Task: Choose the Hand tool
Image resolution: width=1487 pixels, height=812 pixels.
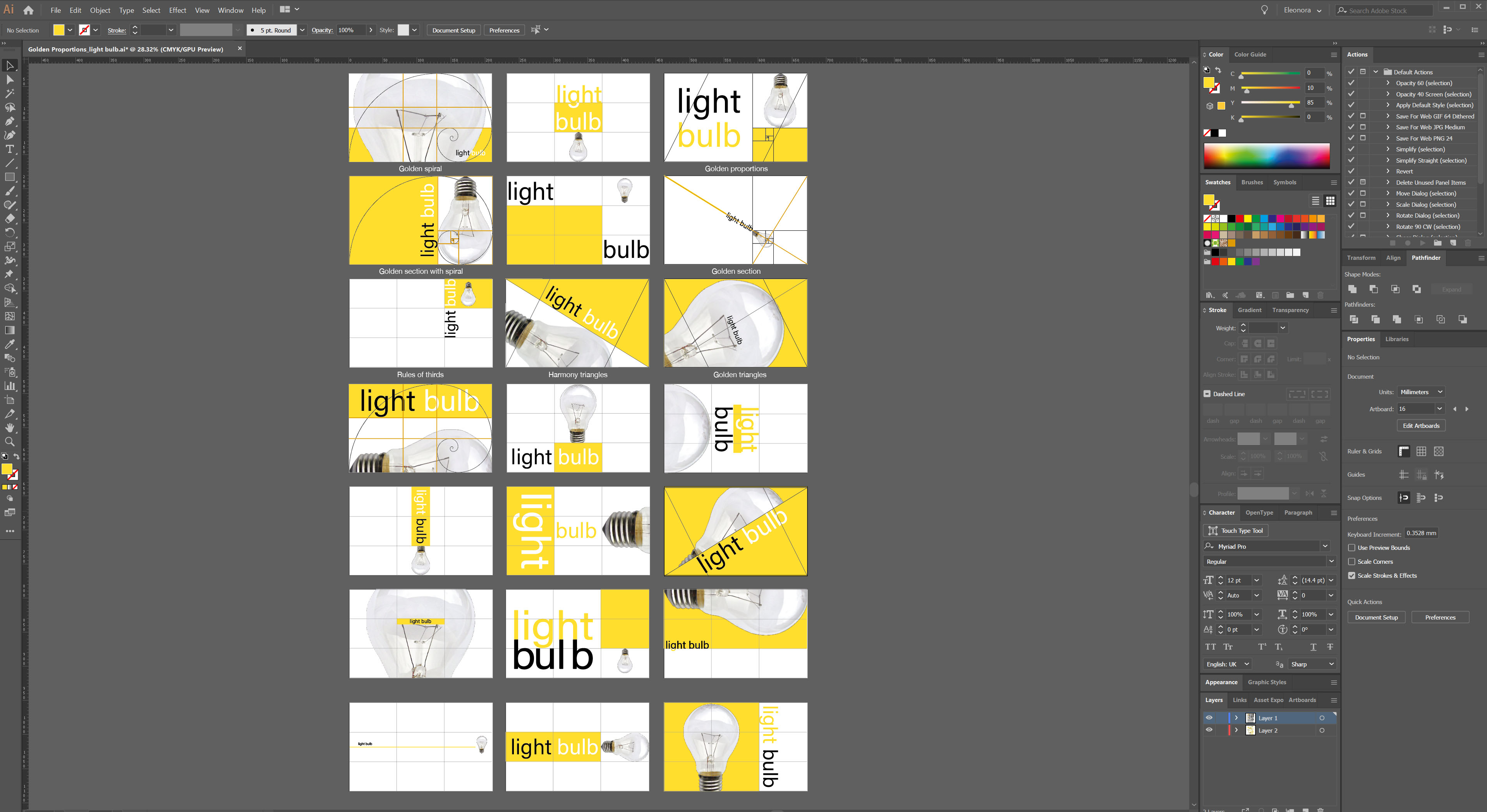Action: coord(10,427)
